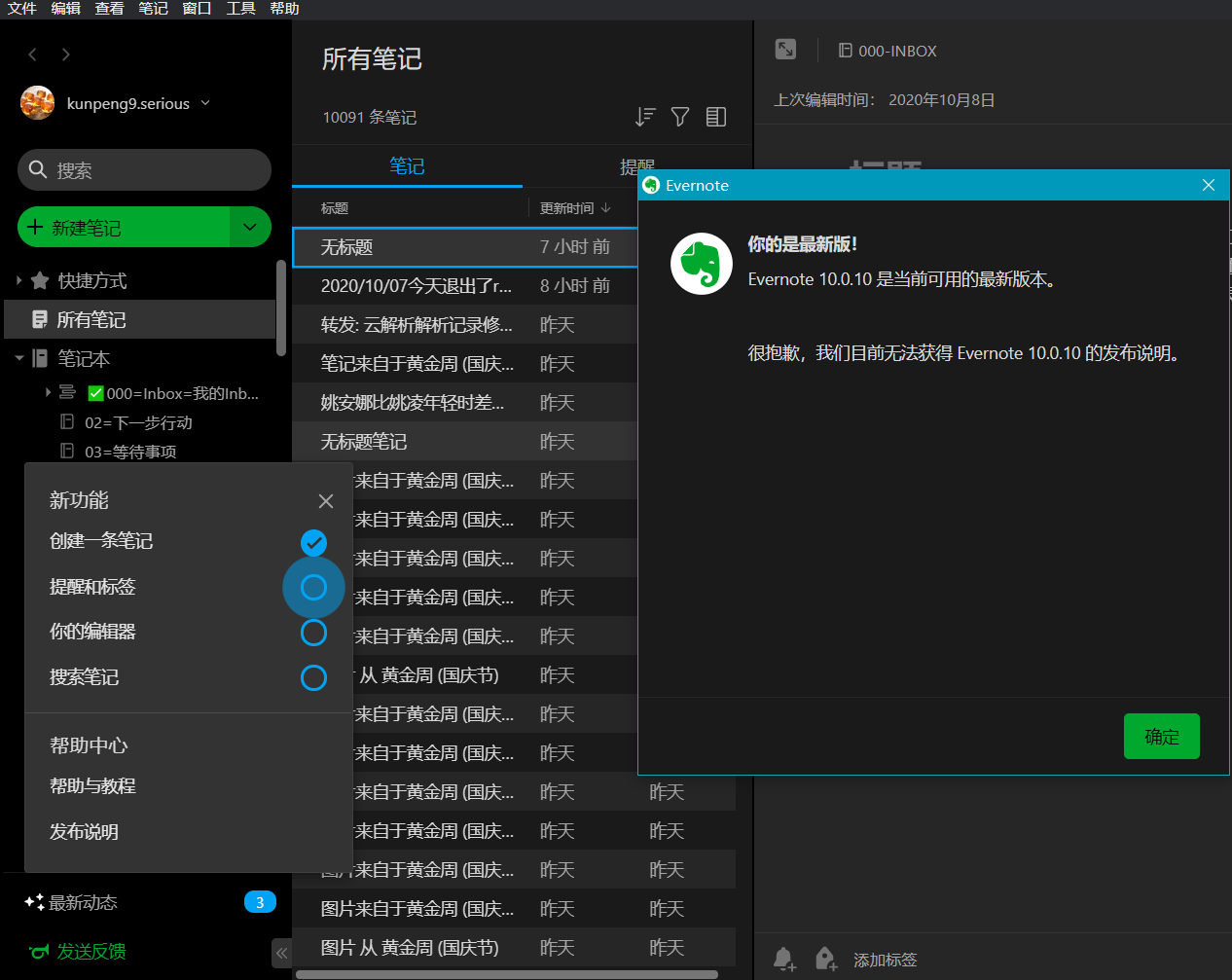Image resolution: width=1232 pixels, height=980 pixels.
Task: Click the 确定 button in the update dialog
Action: point(1161,736)
